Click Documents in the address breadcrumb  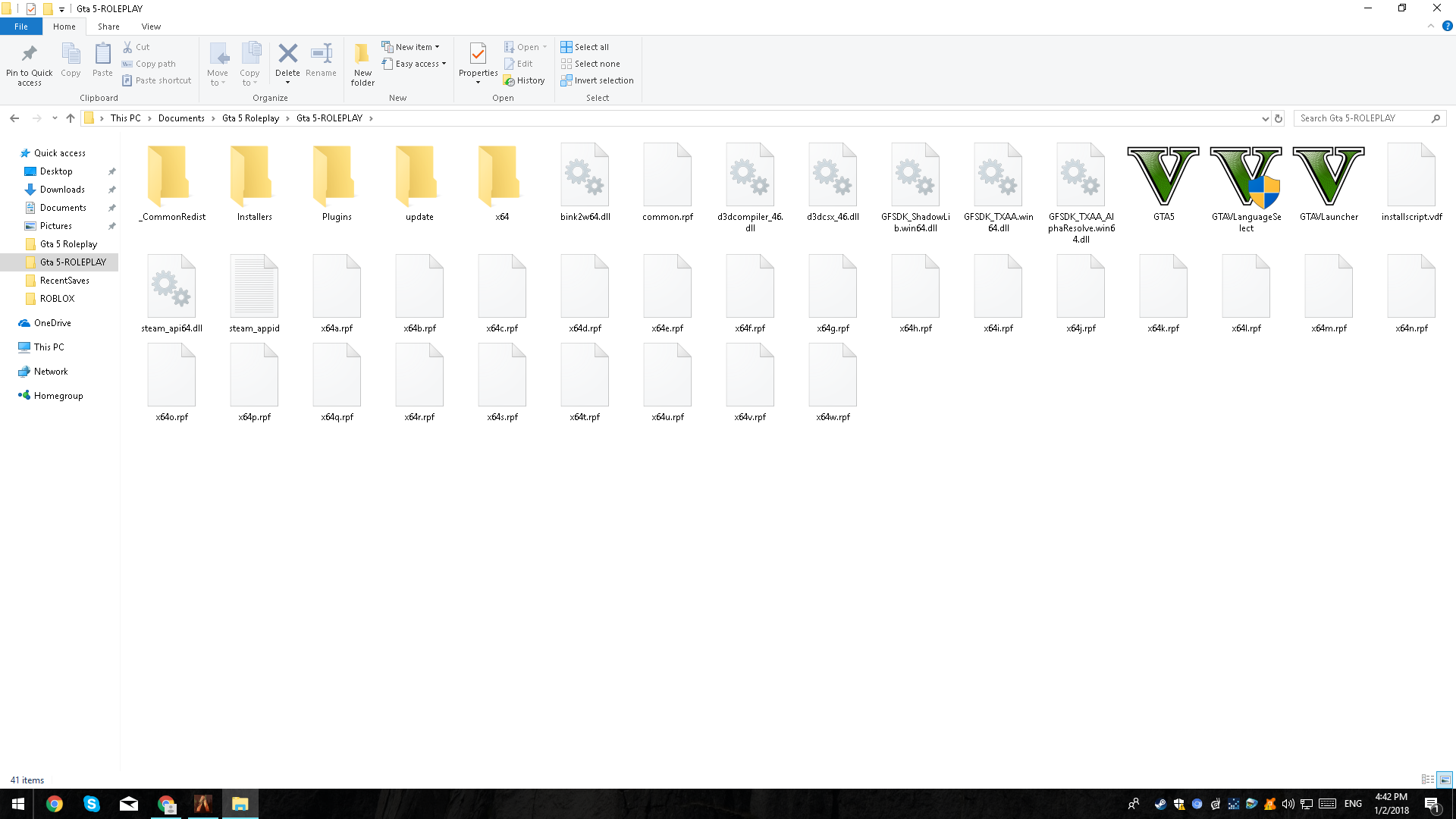coord(181,118)
